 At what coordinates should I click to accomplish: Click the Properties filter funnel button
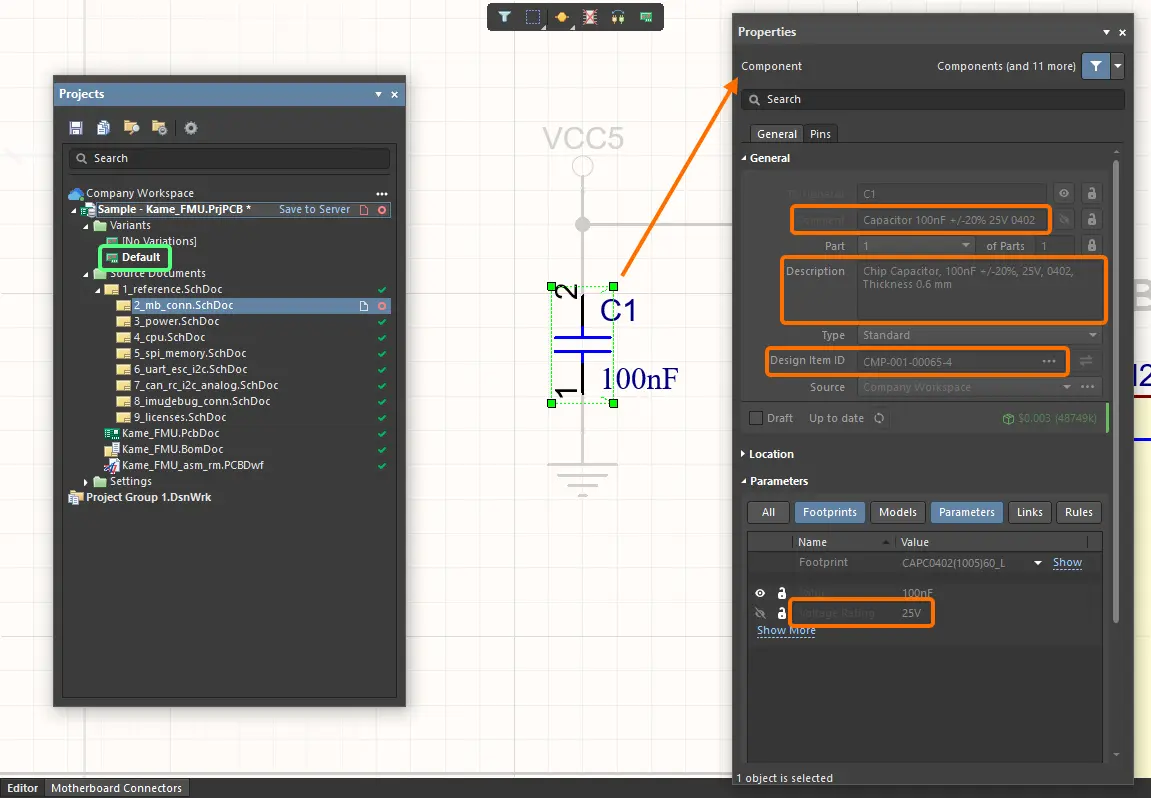click(1095, 66)
